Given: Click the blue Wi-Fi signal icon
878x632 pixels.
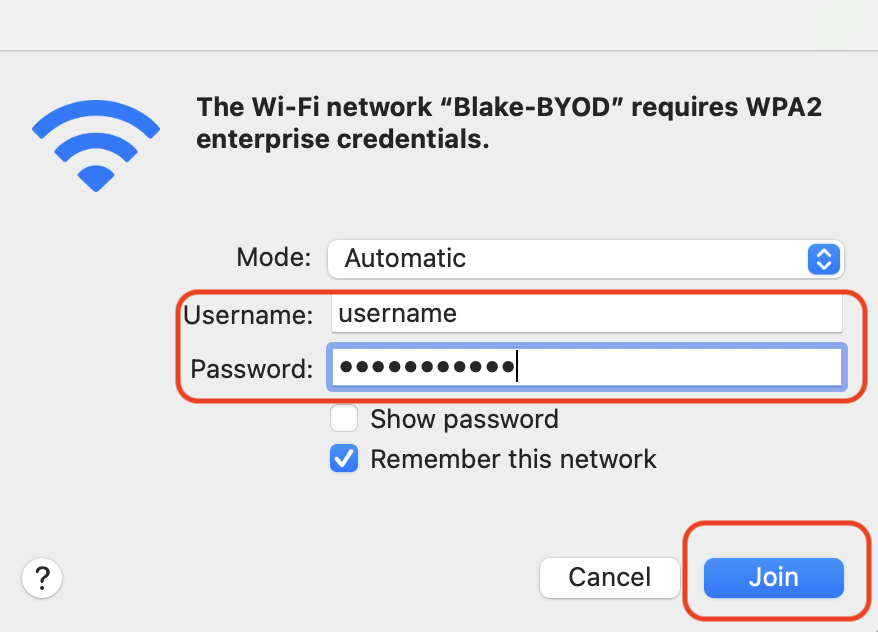Looking at the screenshot, I should pyautogui.click(x=96, y=146).
